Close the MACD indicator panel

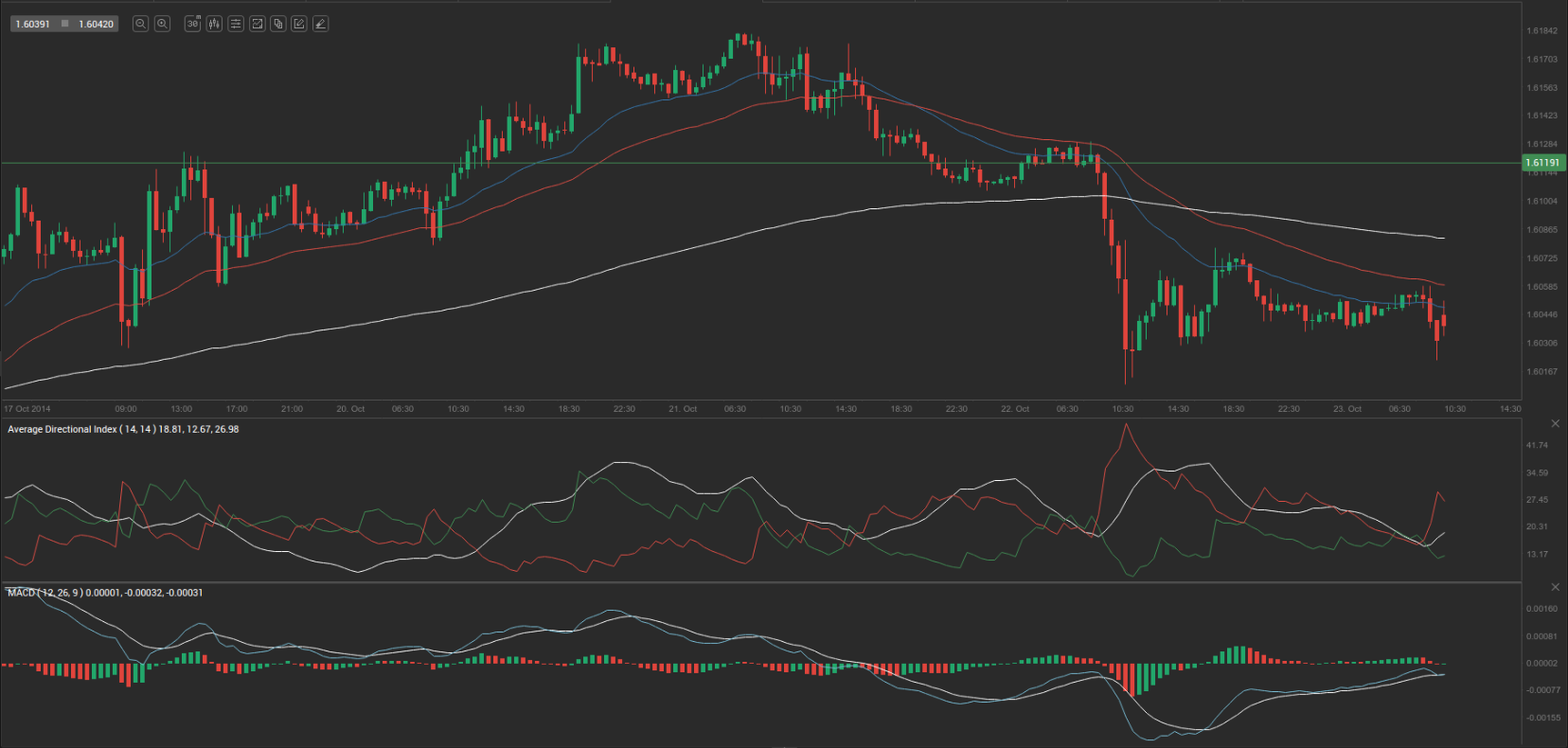(1554, 587)
